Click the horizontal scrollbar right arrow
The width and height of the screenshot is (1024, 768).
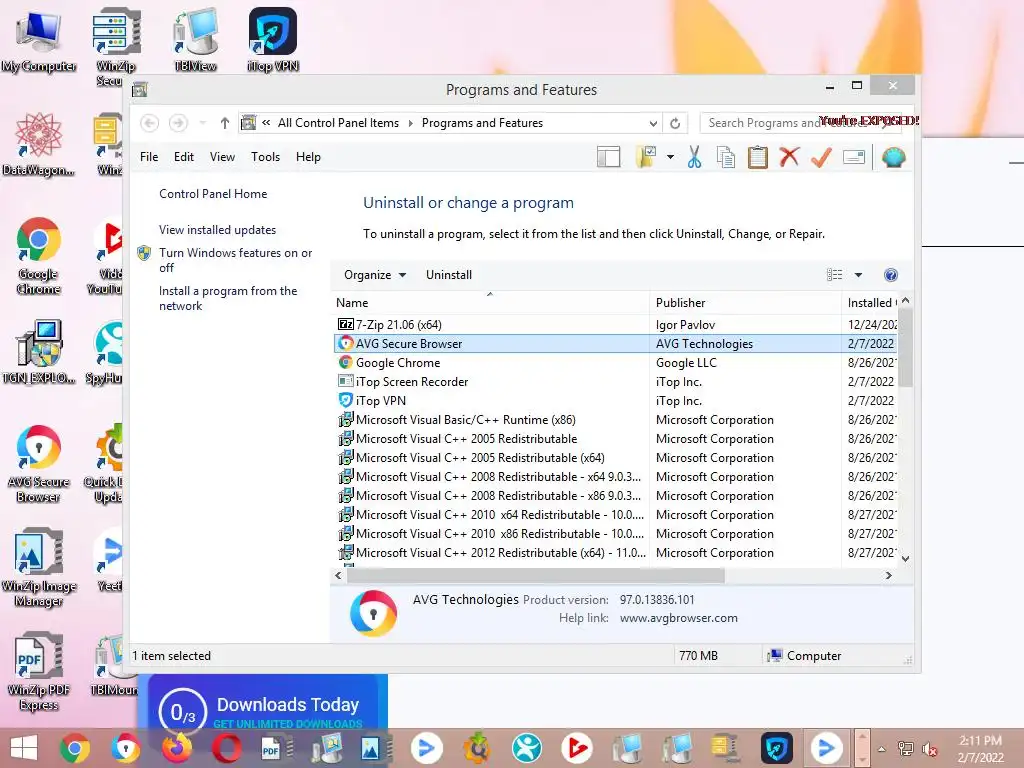click(x=888, y=575)
